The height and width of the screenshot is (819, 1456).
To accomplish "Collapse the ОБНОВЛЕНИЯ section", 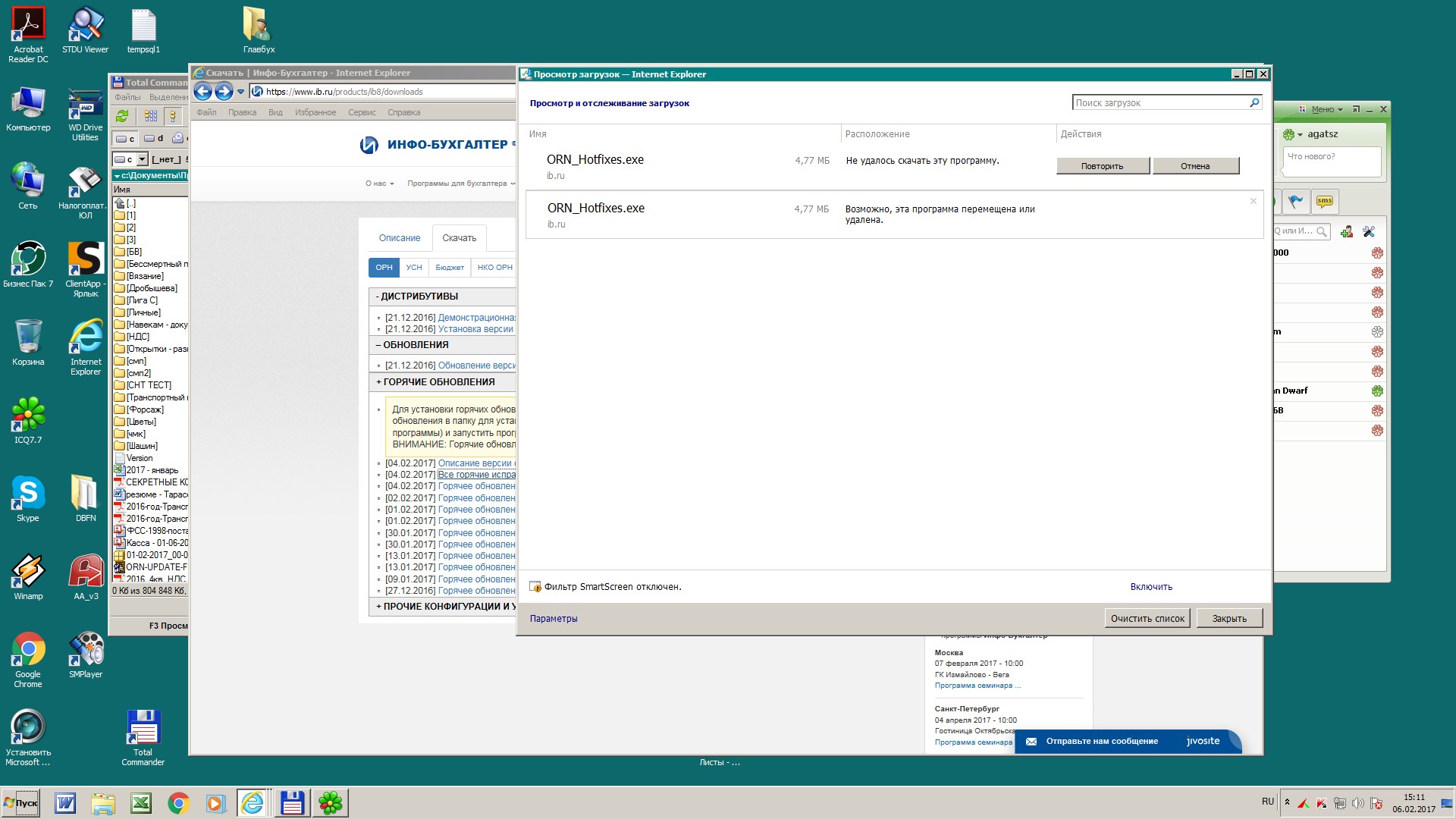I will pos(442,345).
